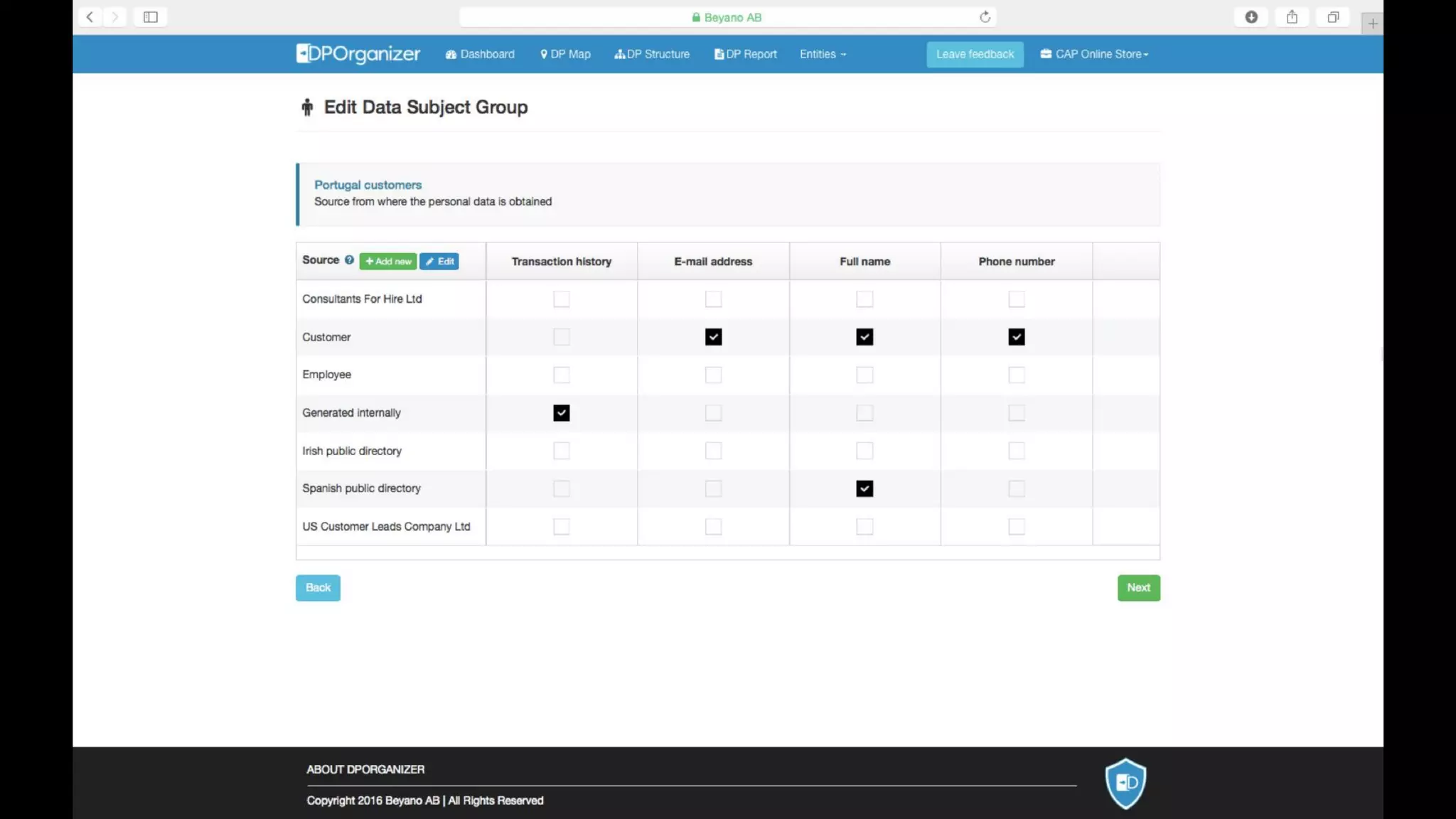Viewport: 1456px width, 819px height.
Task: Open the CAP Online Store dropdown
Action: tap(1094, 54)
